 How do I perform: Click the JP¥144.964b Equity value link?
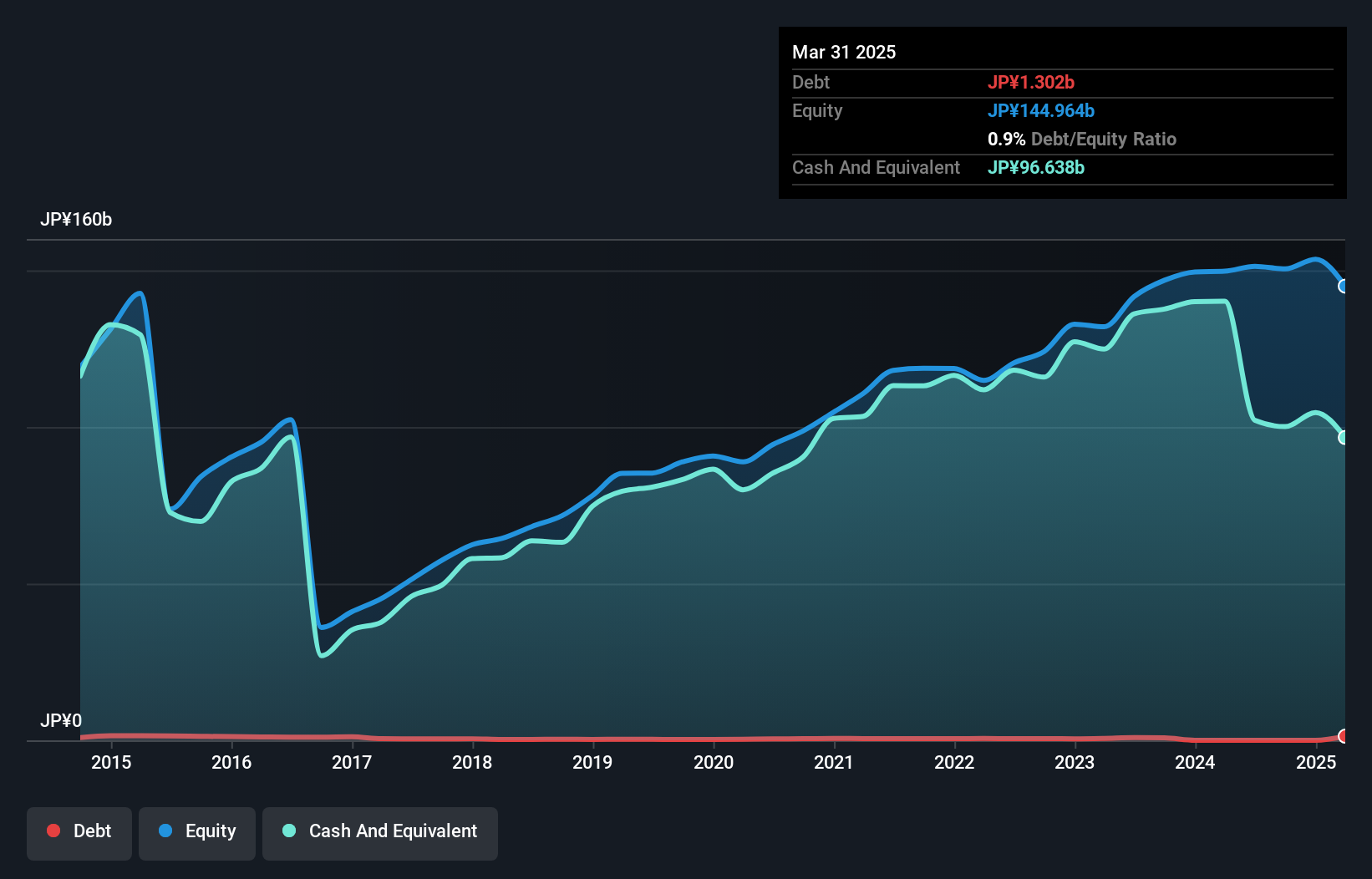1042,110
